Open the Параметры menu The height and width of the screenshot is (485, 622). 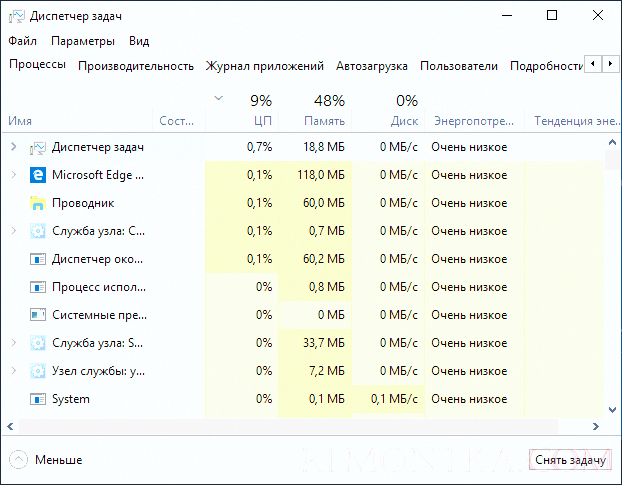83,41
